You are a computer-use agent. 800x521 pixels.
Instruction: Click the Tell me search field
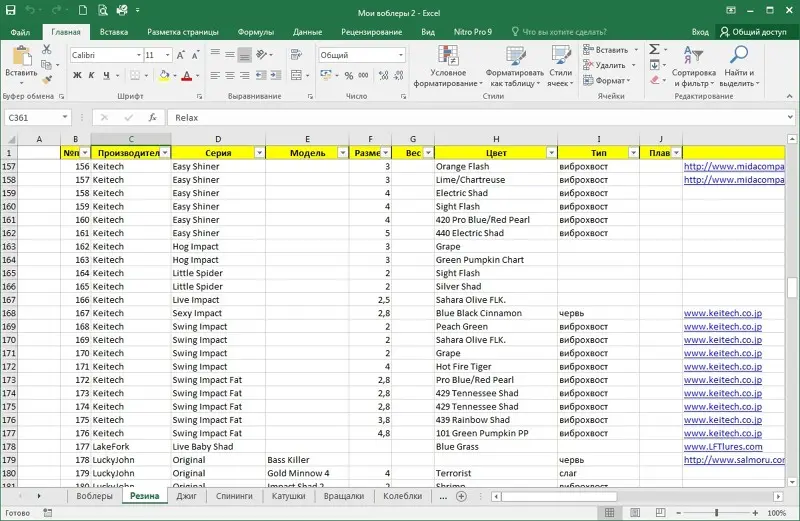tap(559, 32)
